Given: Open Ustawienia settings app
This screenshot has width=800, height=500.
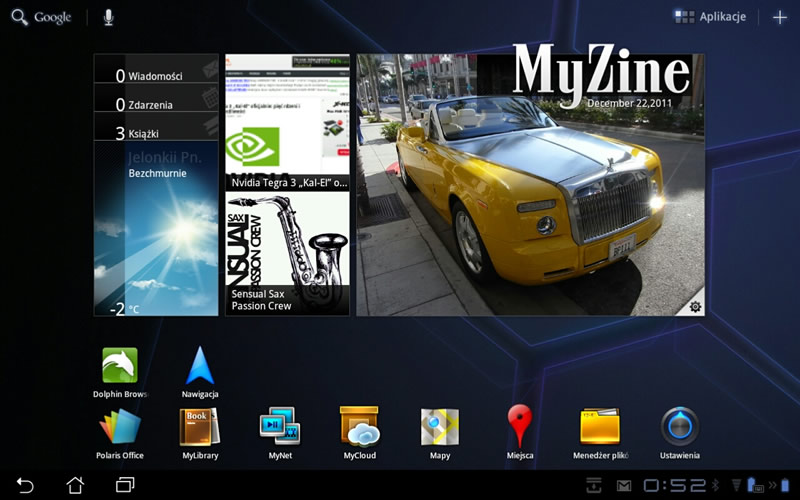Looking at the screenshot, I should [680, 434].
